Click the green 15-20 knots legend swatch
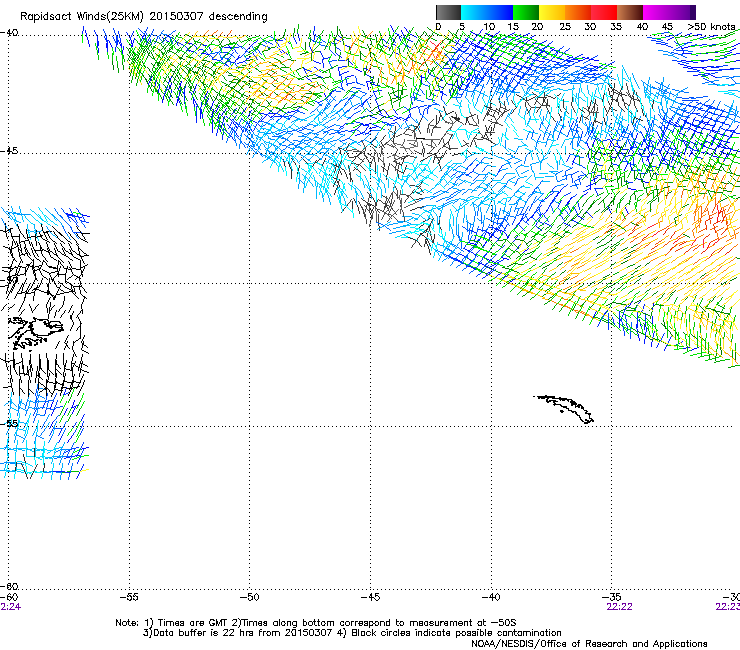This screenshot has height=650, width=740. (526, 12)
